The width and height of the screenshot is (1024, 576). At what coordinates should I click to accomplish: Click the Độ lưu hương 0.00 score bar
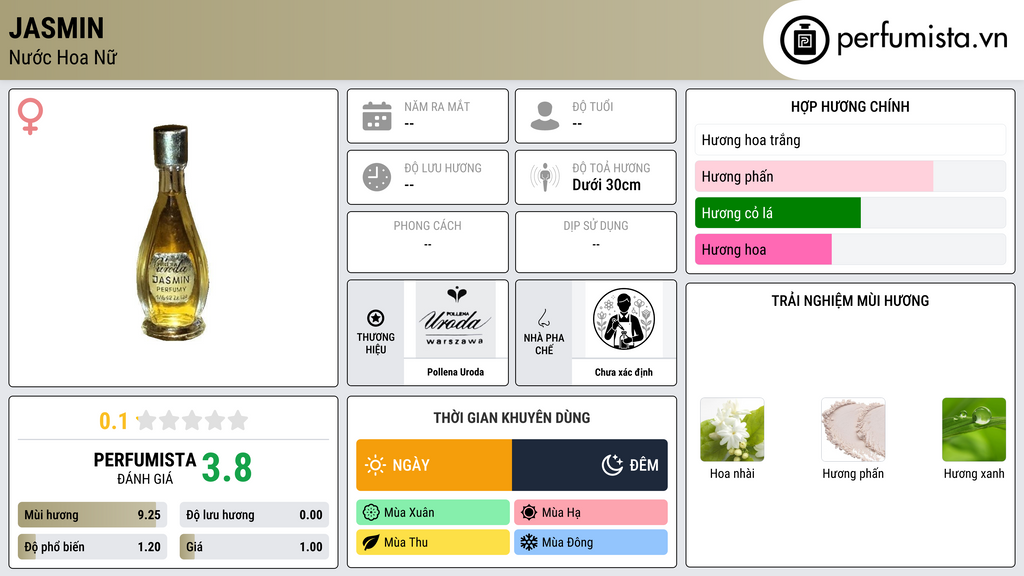click(x=254, y=515)
